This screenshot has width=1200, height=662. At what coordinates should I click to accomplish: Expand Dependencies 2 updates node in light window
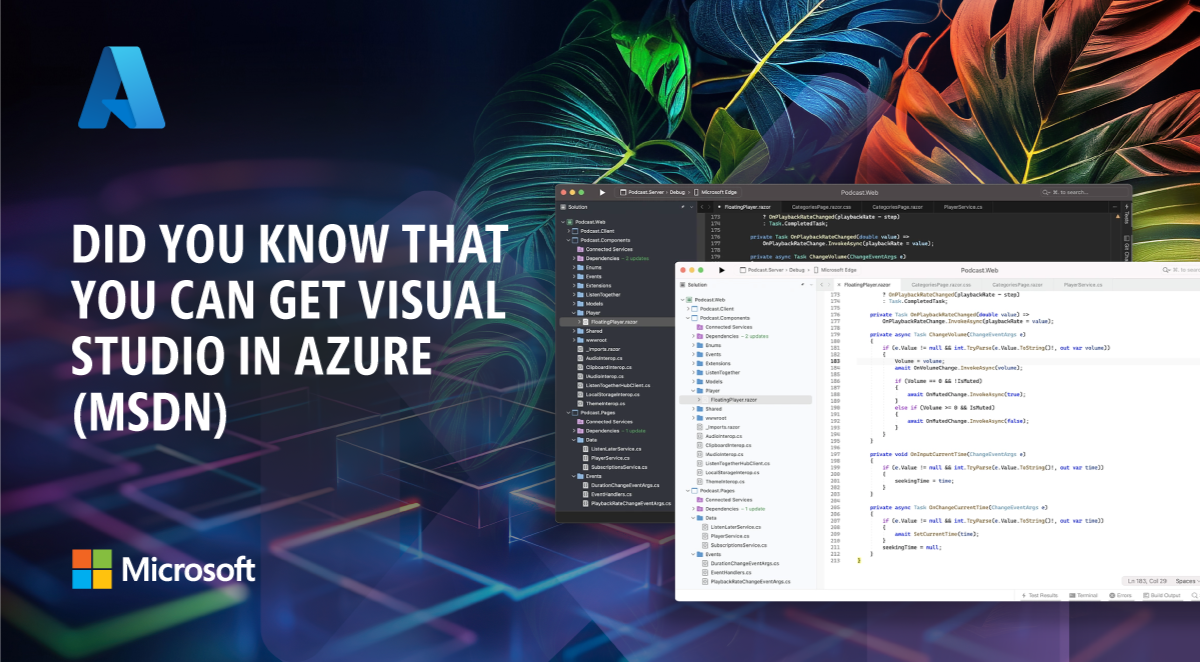point(693,336)
